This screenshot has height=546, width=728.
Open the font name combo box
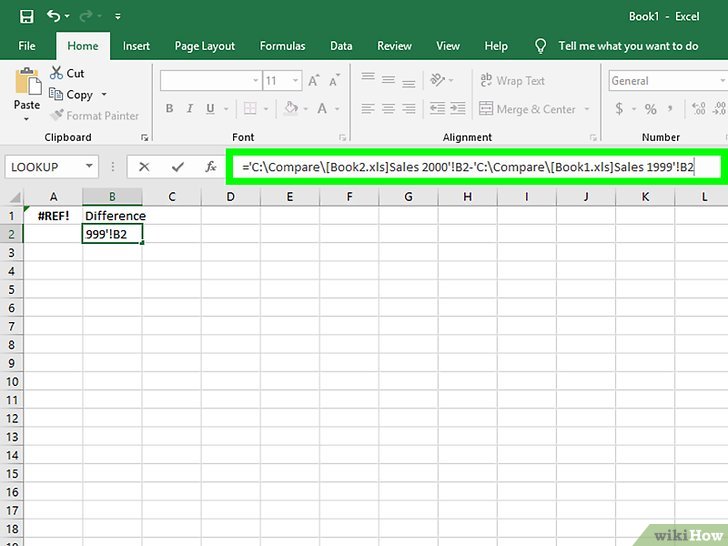(210, 81)
